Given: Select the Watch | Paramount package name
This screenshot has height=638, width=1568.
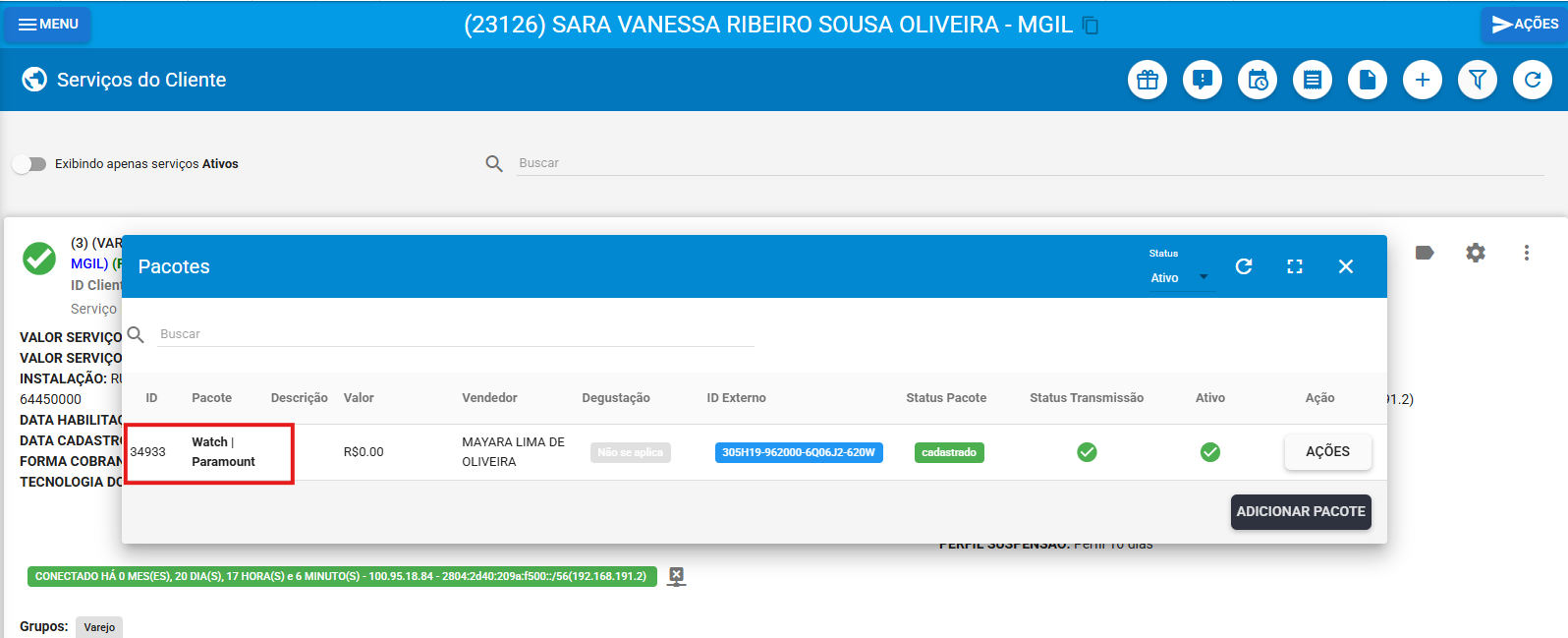Looking at the screenshot, I should click(223, 452).
